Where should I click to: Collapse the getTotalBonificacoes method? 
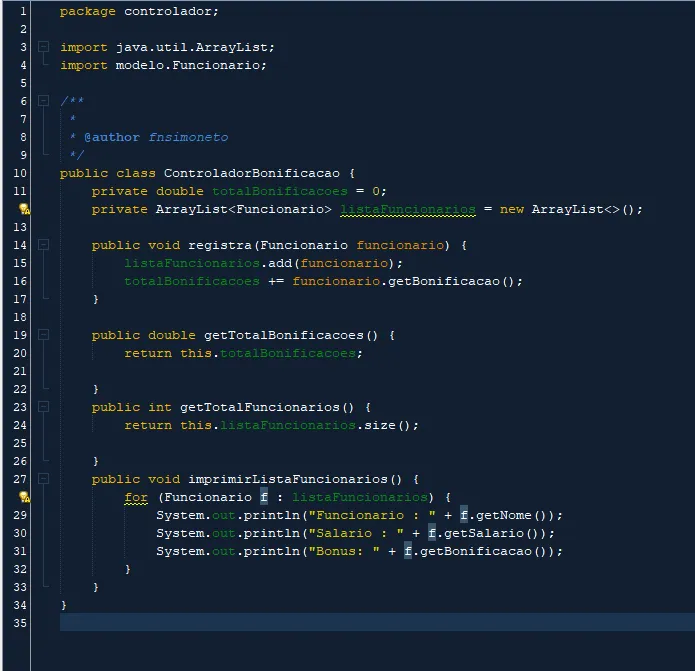(x=43, y=335)
